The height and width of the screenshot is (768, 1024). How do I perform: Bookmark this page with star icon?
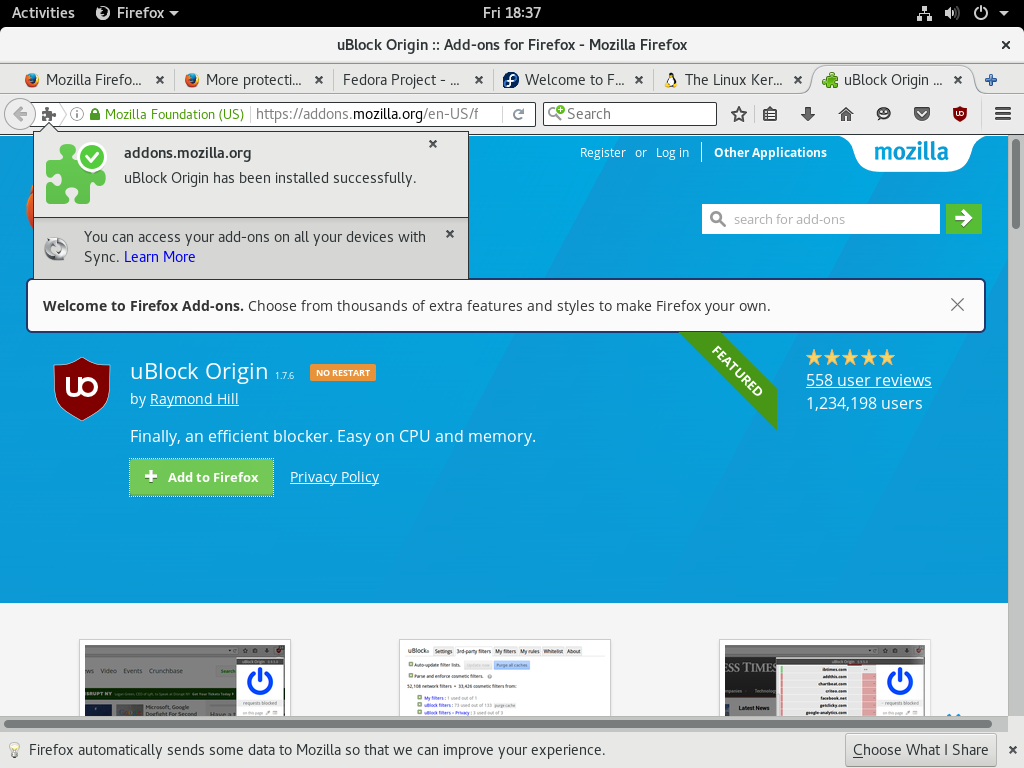(x=739, y=114)
